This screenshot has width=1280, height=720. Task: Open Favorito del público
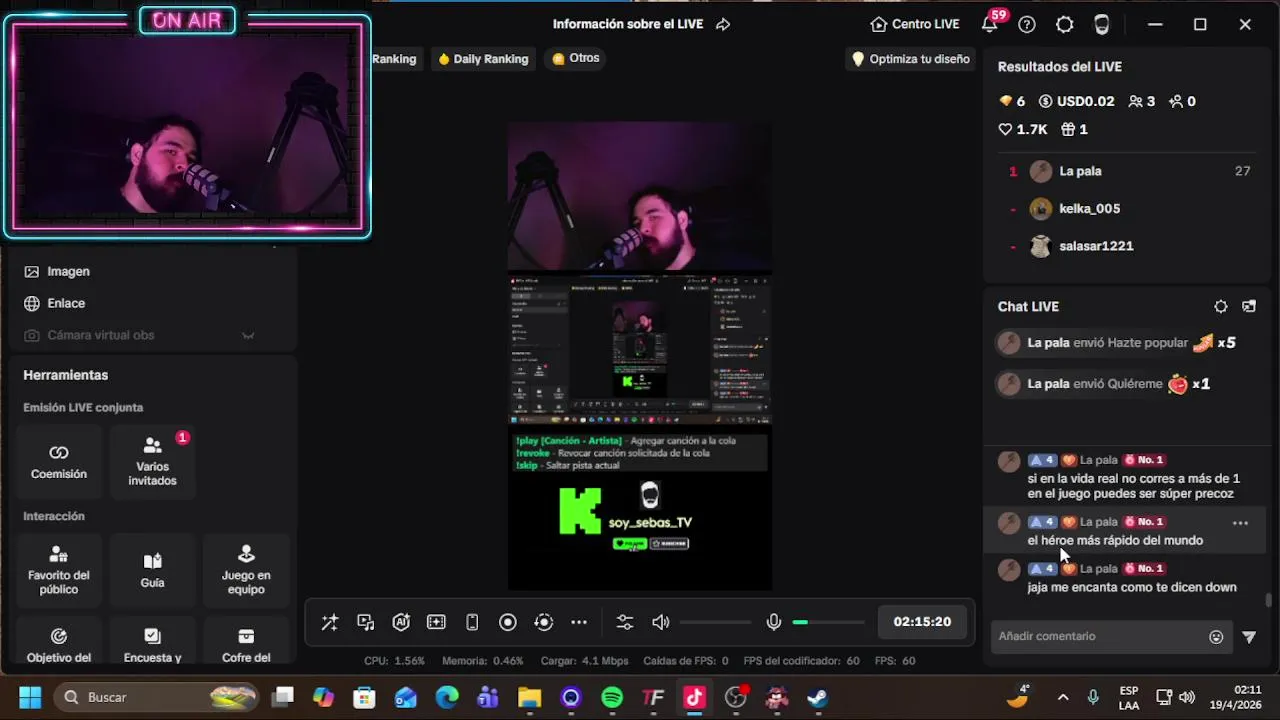[x=59, y=570]
